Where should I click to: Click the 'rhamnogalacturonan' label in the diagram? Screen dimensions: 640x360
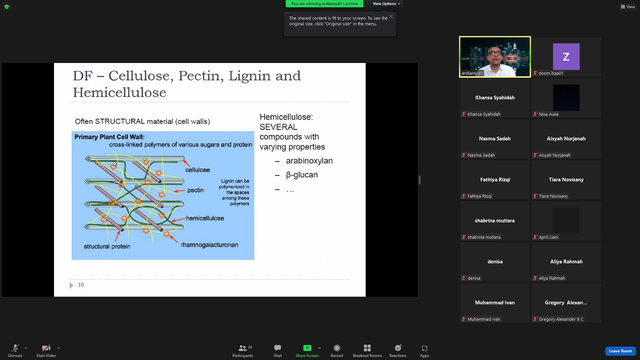pos(209,245)
